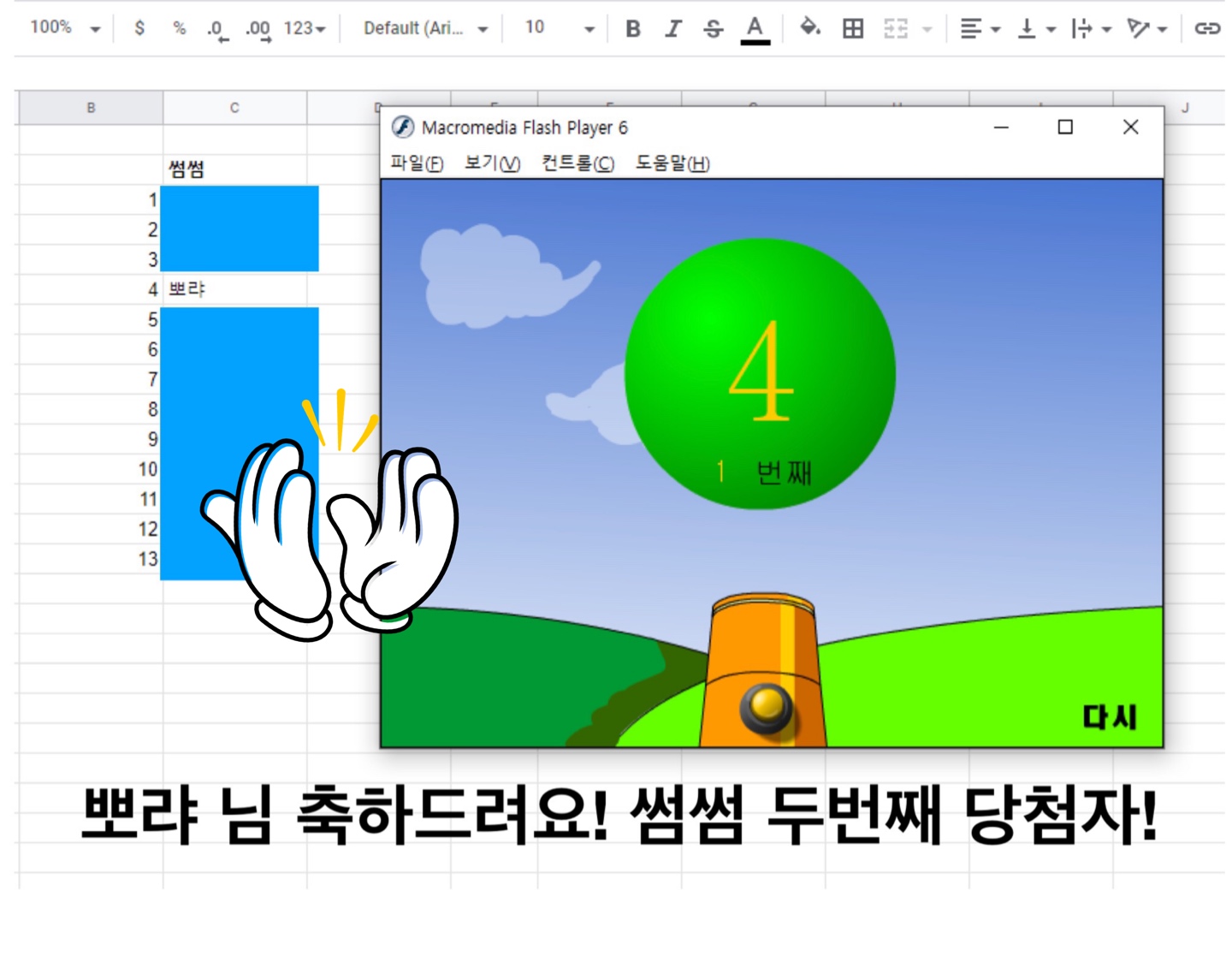Close the Macromedia Flash Player window
1232x980 pixels.
(x=1130, y=127)
